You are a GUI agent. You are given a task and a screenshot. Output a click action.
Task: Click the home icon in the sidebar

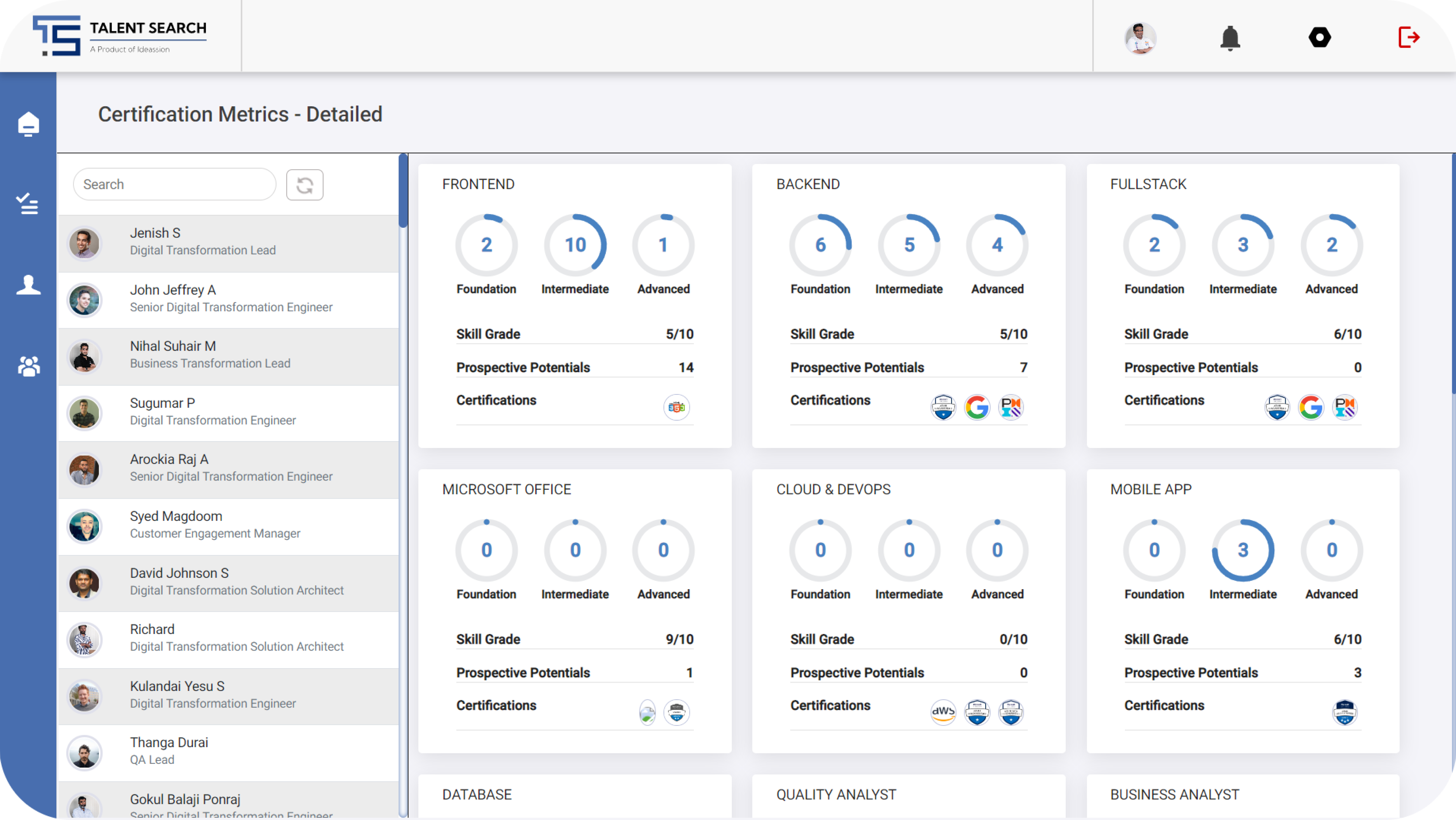pyautogui.click(x=28, y=124)
